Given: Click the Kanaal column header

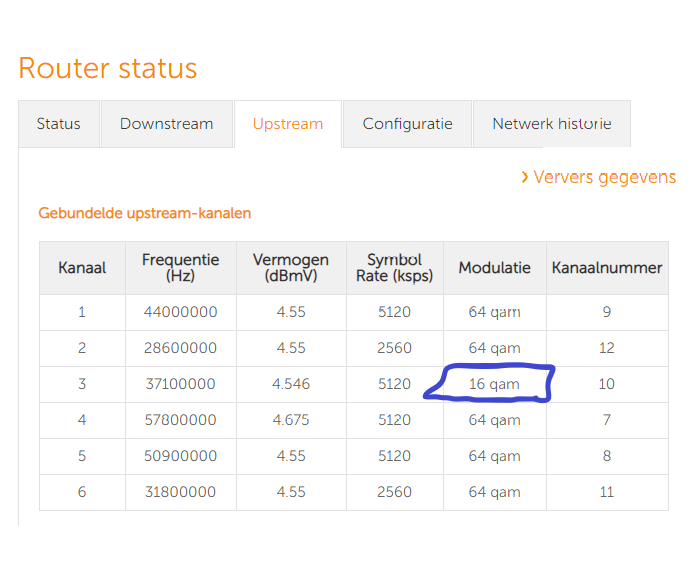Looking at the screenshot, I should [82, 268].
